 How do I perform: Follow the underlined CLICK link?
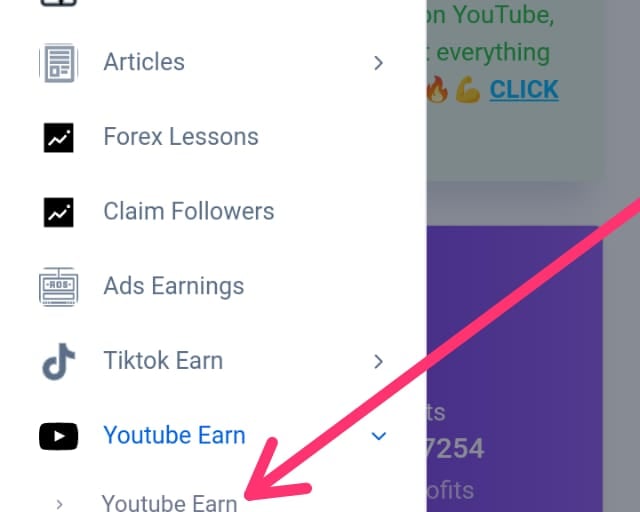(x=524, y=89)
